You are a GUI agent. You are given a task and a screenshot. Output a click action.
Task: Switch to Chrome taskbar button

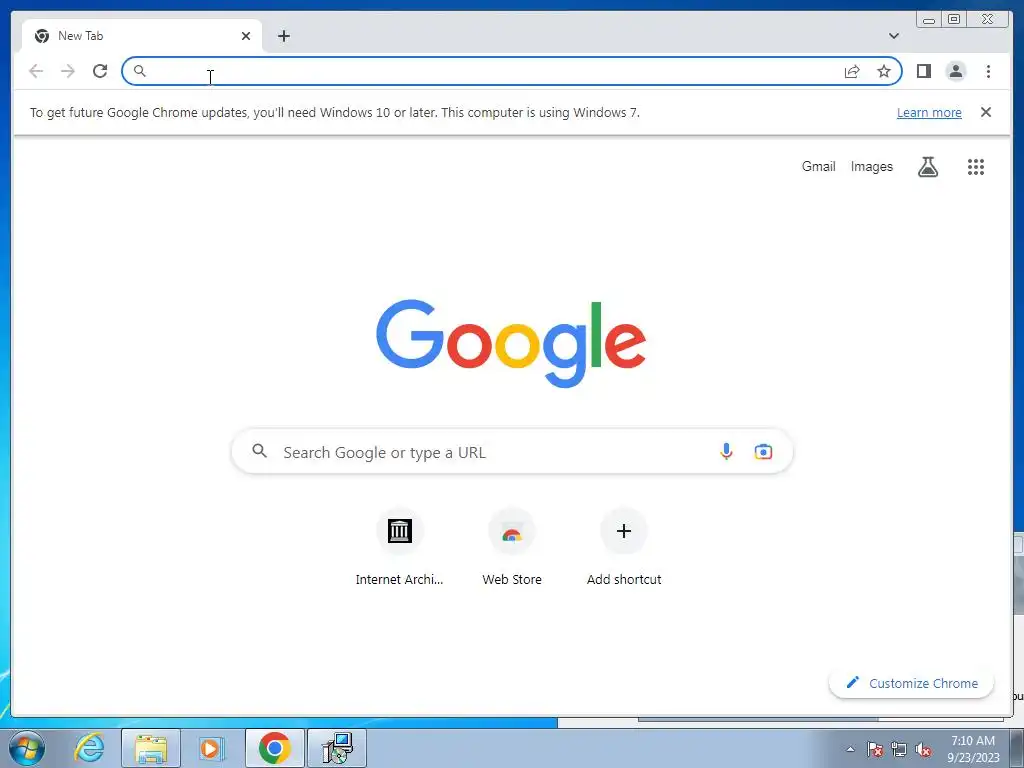pyautogui.click(x=274, y=748)
